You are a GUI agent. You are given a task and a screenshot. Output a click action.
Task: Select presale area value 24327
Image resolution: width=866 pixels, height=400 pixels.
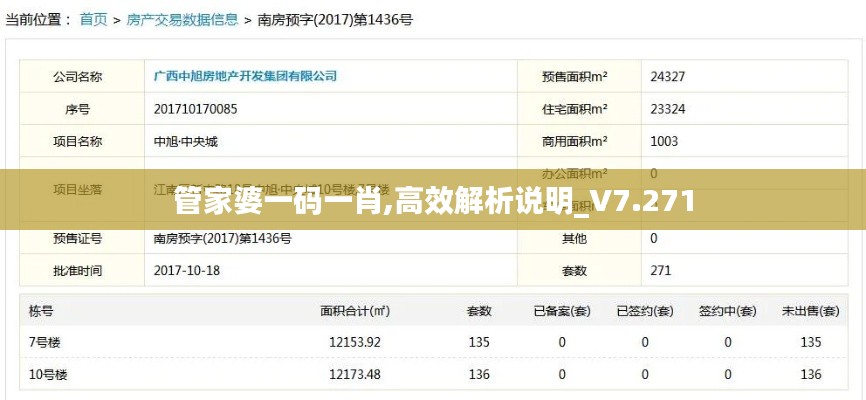pos(667,77)
